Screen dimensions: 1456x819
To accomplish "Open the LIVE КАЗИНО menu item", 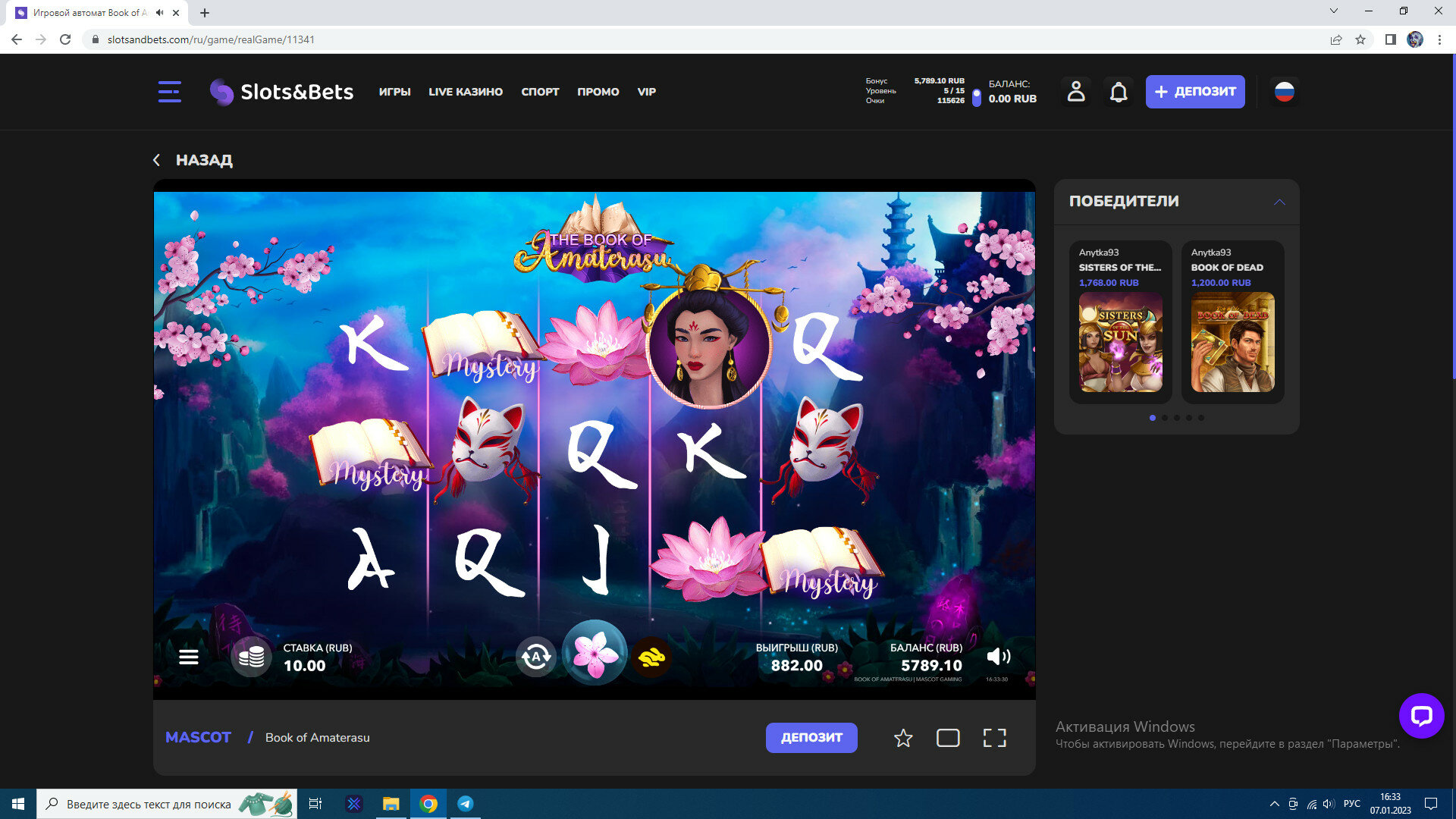I will [x=466, y=92].
